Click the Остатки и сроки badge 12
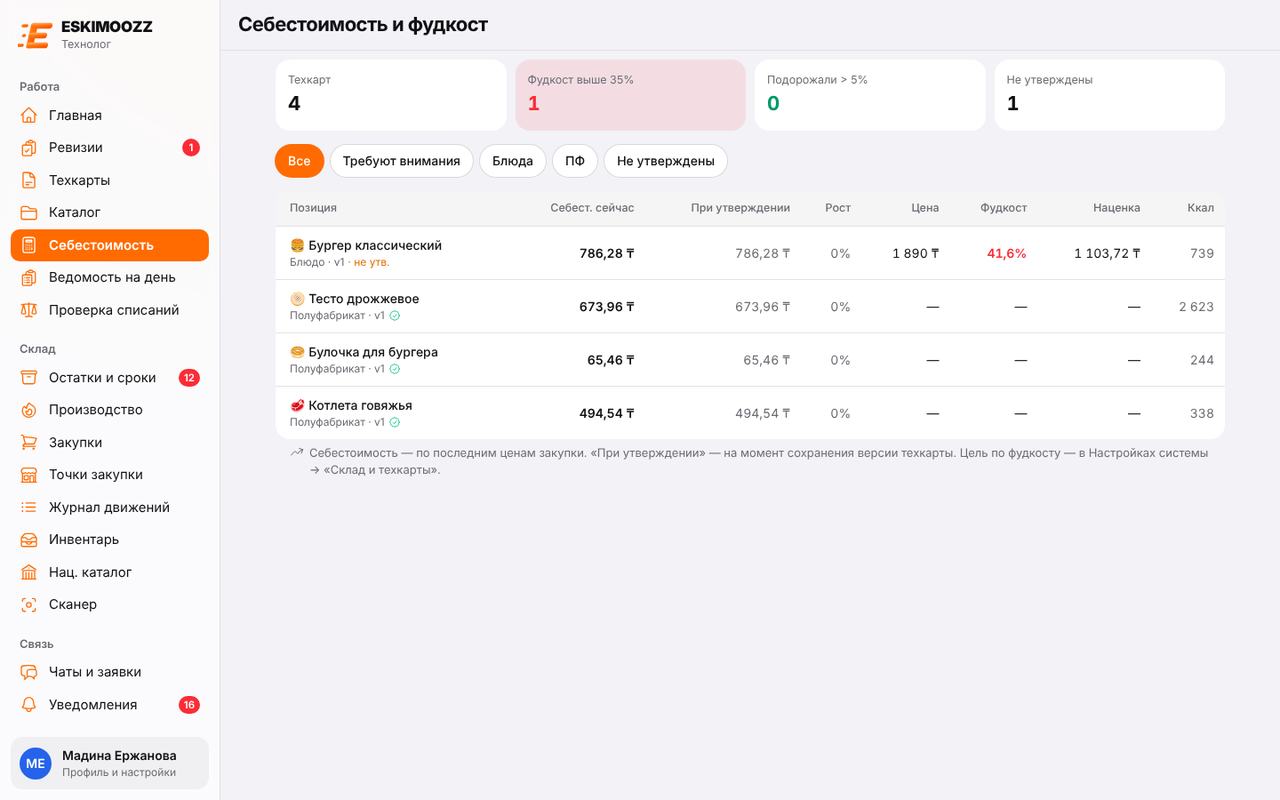 click(x=189, y=378)
